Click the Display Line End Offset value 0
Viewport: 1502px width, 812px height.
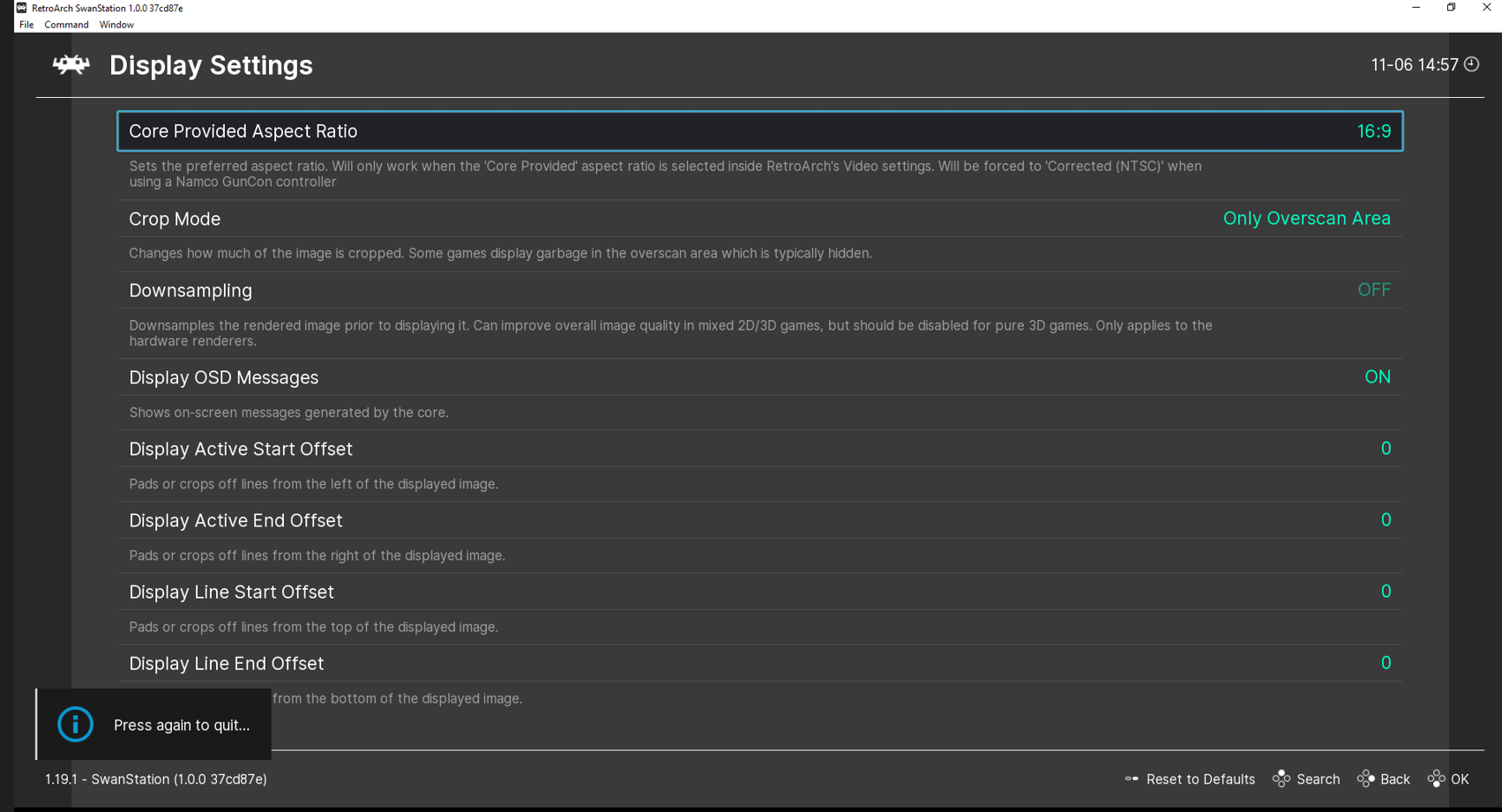point(1386,663)
